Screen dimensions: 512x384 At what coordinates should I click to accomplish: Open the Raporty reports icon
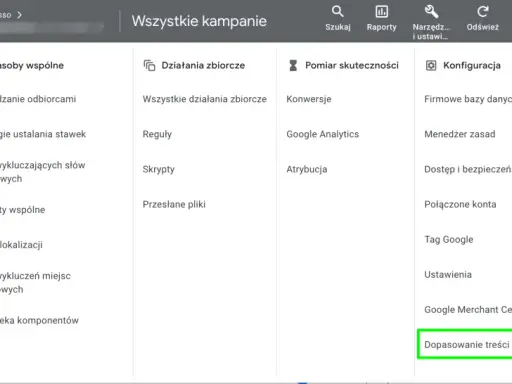coord(382,11)
